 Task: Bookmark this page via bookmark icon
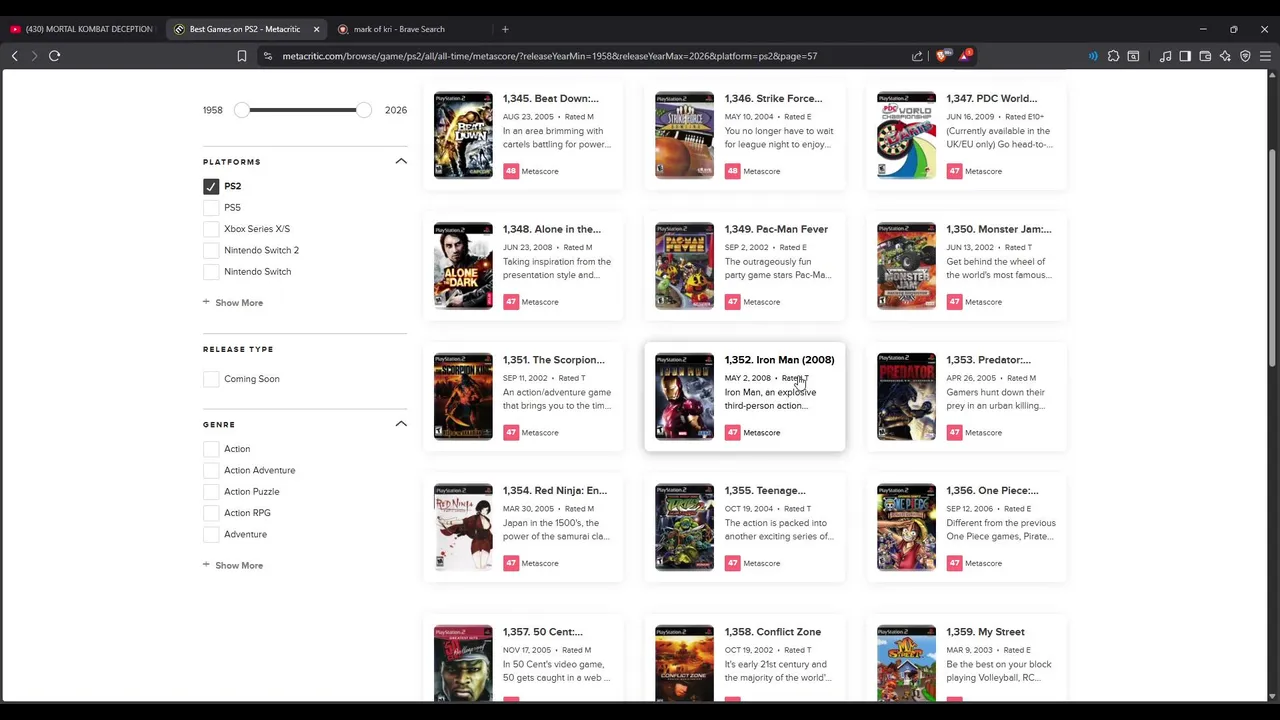pos(242,56)
